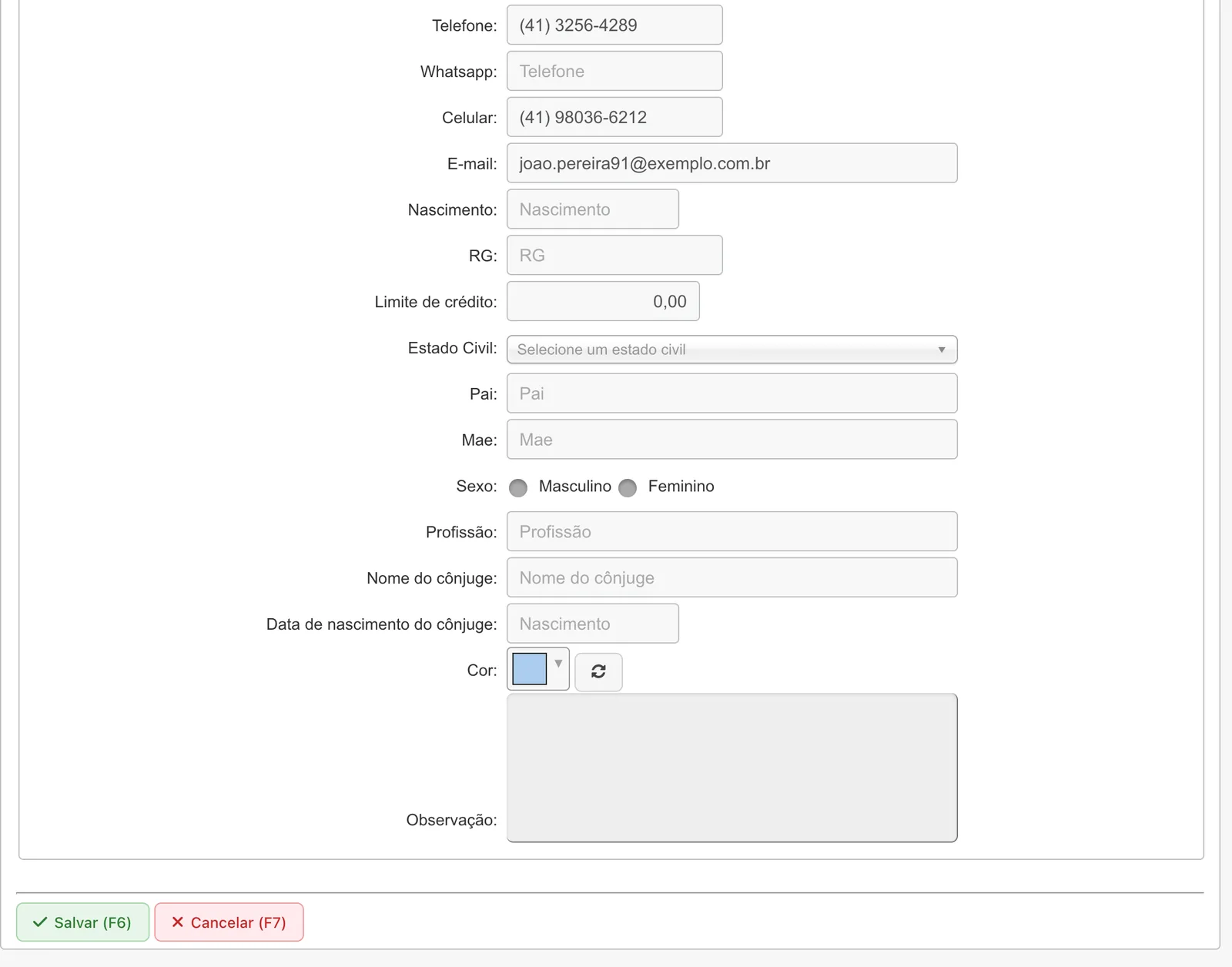Viewport: 1232px width, 967px height.
Task: Click the 'Data de nascimento do cônjuge:' label
Action: tap(381, 624)
